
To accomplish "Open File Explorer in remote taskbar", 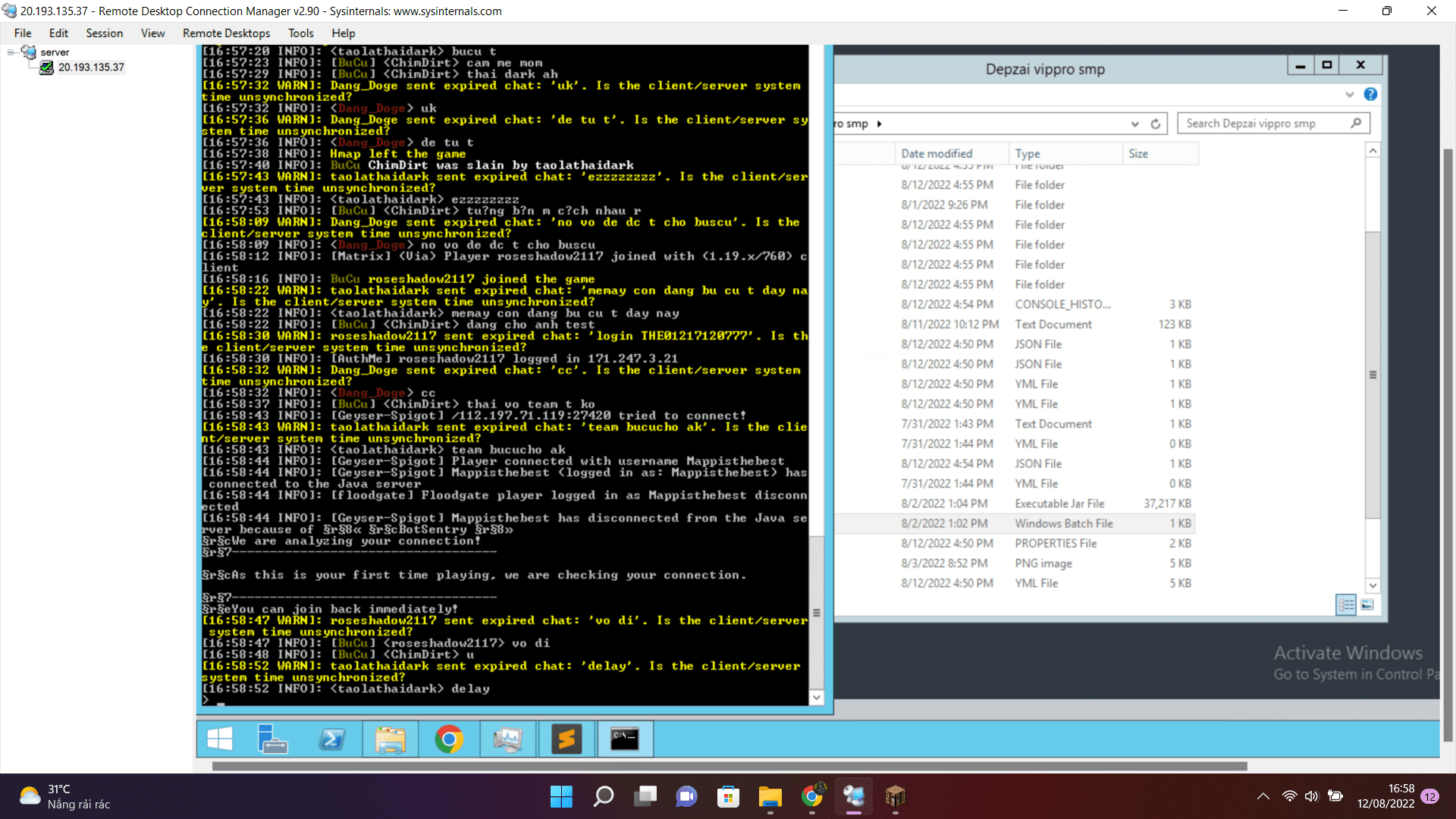I will (390, 739).
